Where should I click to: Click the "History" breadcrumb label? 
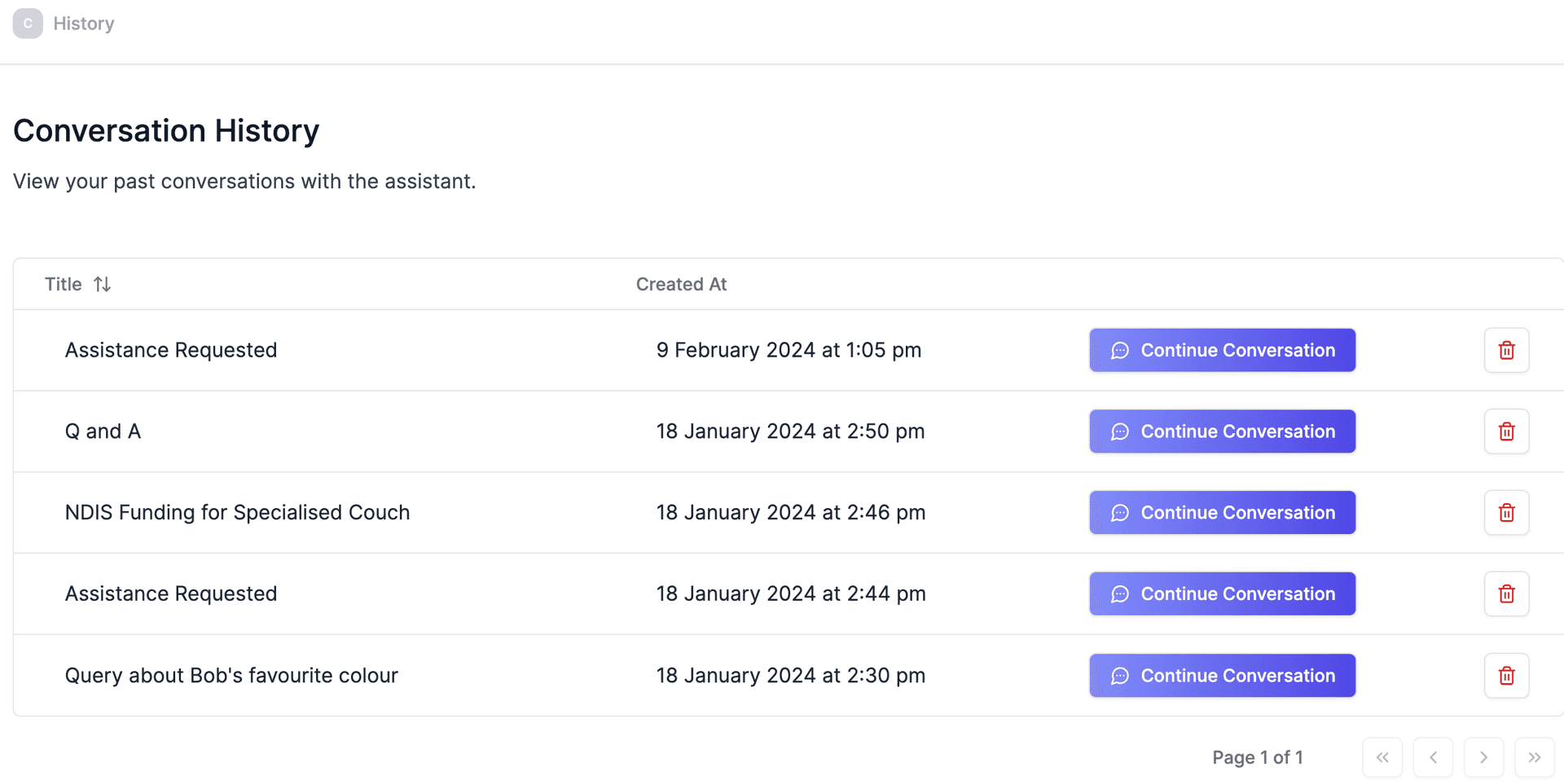click(84, 23)
